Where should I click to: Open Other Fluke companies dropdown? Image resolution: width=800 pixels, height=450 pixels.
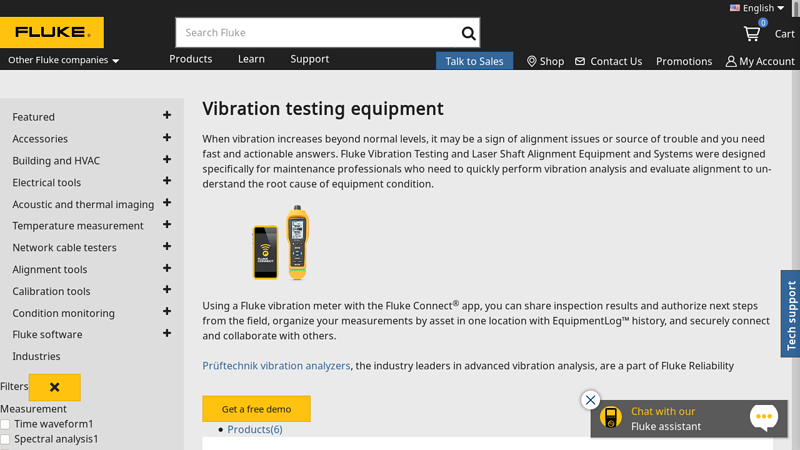click(63, 60)
